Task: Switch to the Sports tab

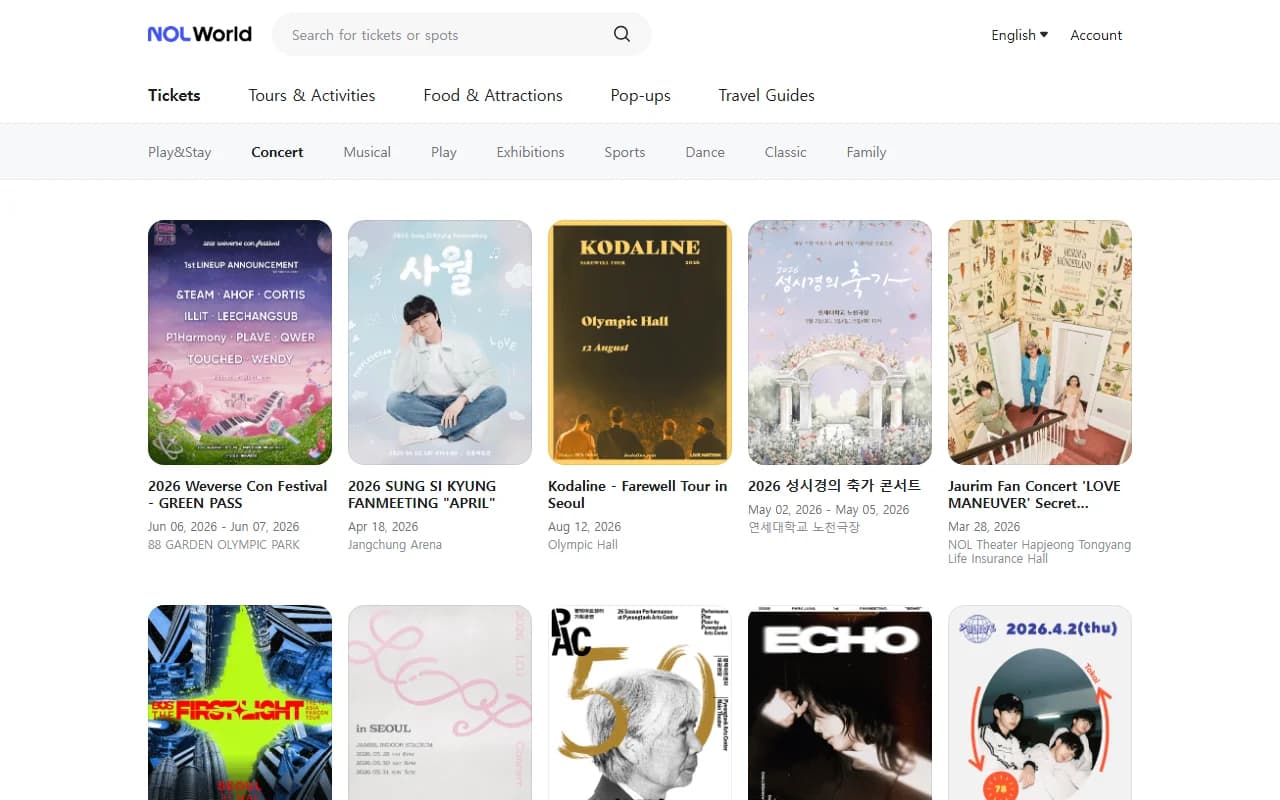Action: click(624, 151)
